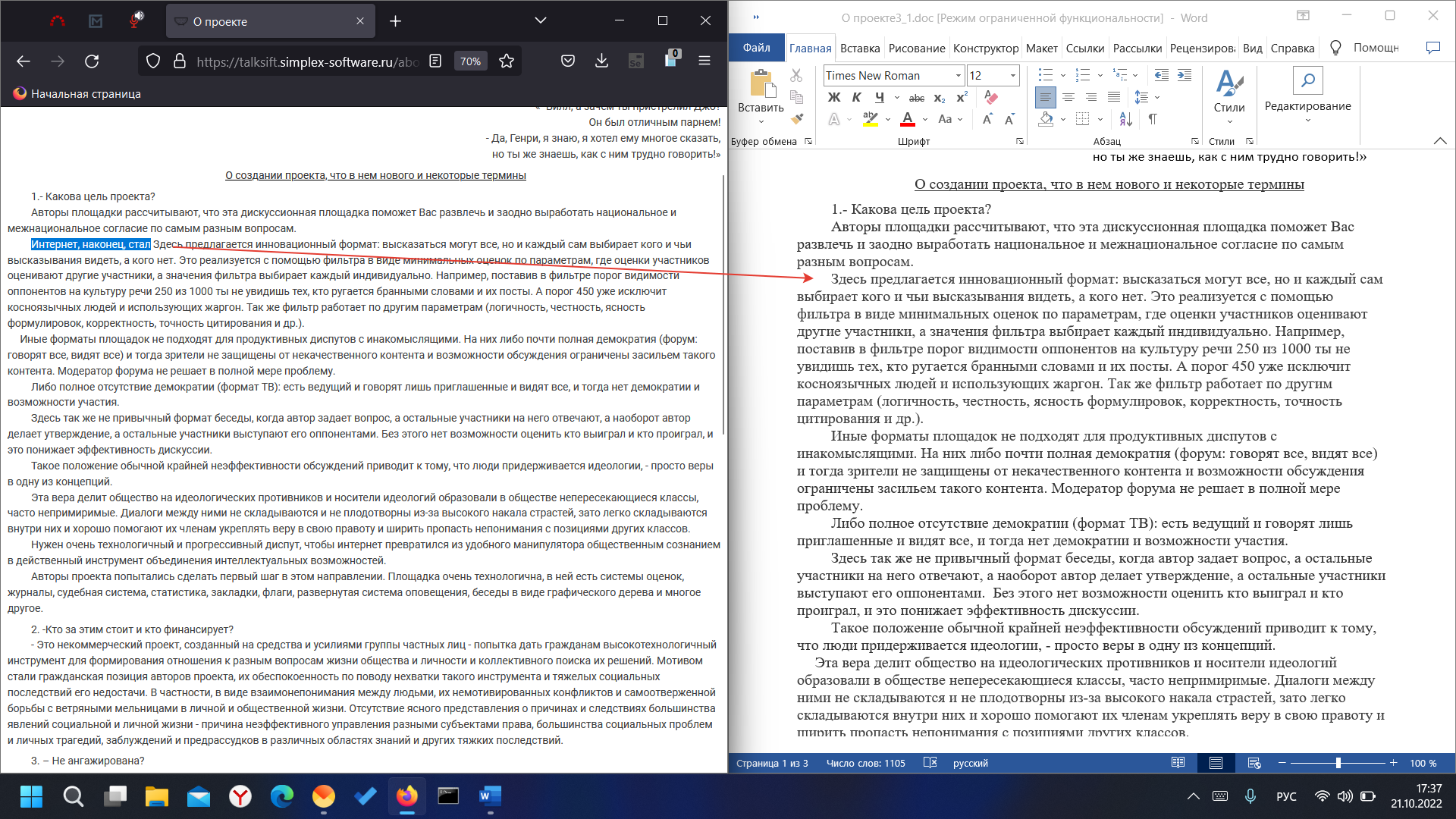Decrease paragraph indent
Screen dimensions: 1456x819
click(1161, 75)
